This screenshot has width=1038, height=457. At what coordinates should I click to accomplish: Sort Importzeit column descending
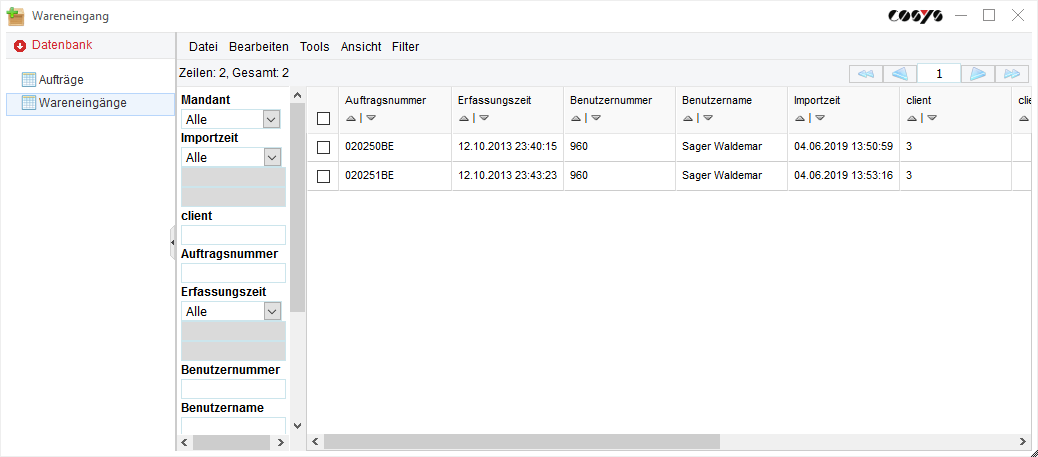820,118
